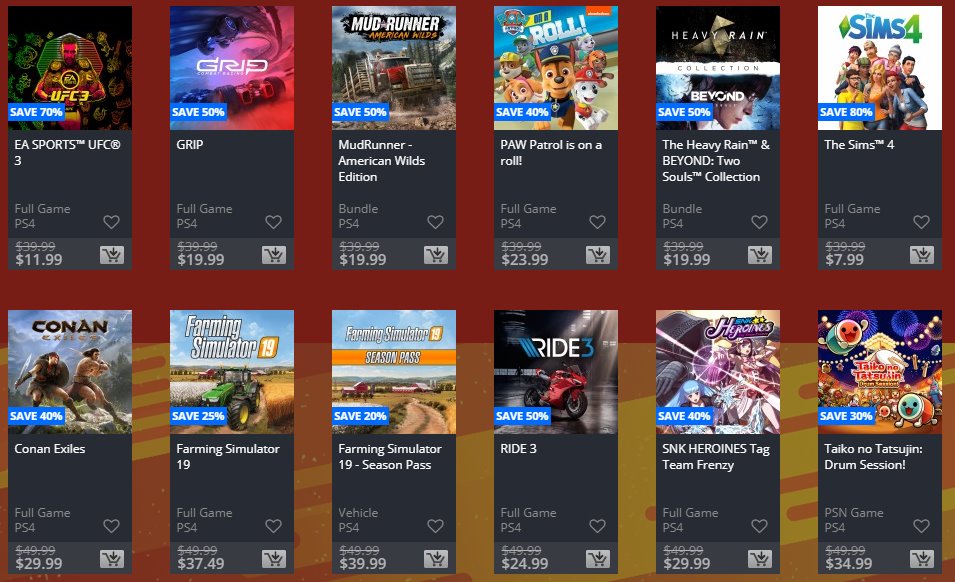
Task: Open the RIDE 3 cover image
Action: pos(555,372)
